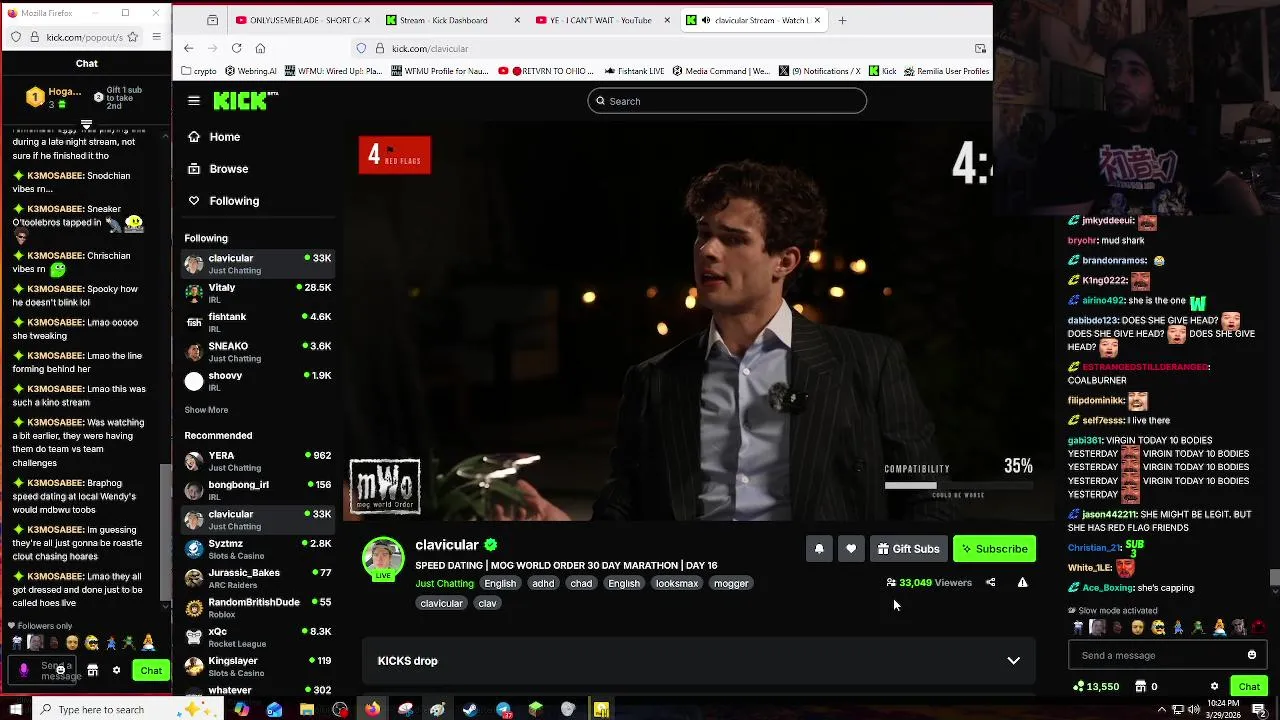The image size is (1280, 720).
Task: Click the heart follow icon
Action: pos(851,549)
